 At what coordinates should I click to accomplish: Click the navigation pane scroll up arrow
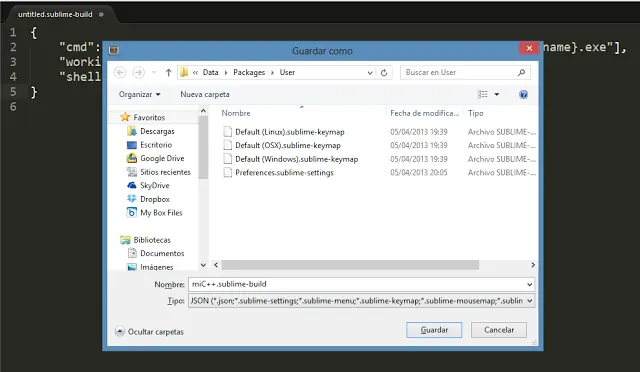tap(203, 111)
